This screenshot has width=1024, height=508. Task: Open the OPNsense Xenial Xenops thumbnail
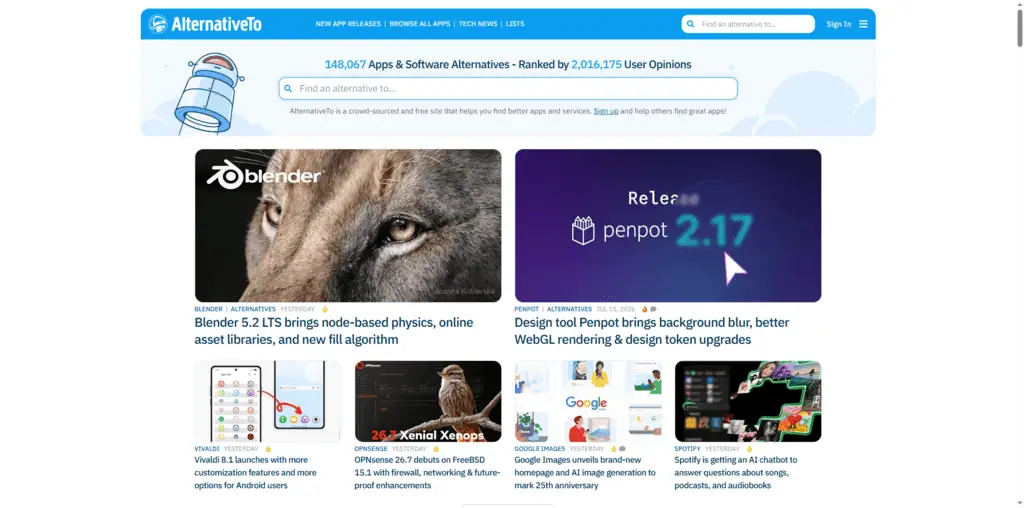point(428,402)
